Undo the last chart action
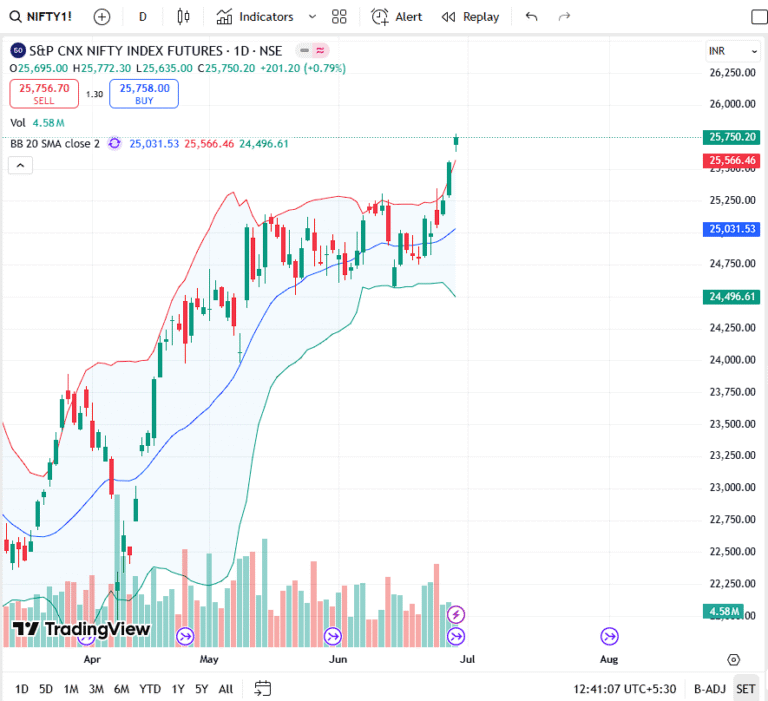The height and width of the screenshot is (701, 768). coord(531,17)
